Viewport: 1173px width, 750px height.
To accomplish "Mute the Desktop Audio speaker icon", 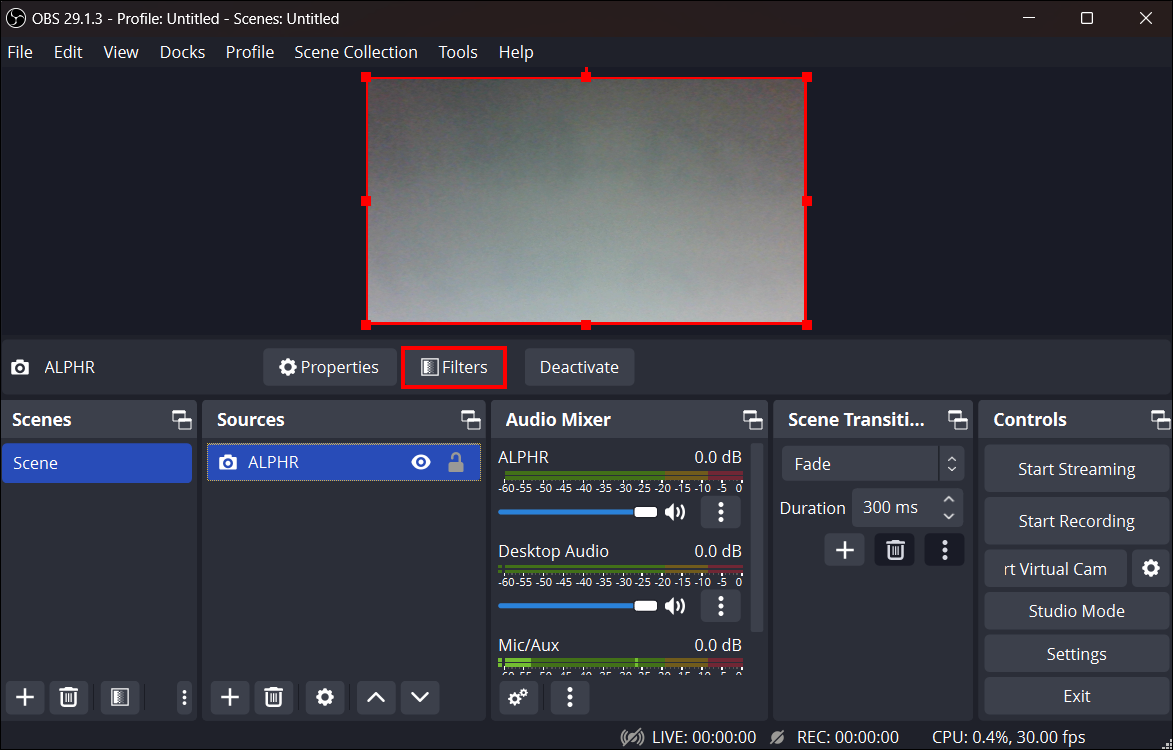I will pos(676,605).
